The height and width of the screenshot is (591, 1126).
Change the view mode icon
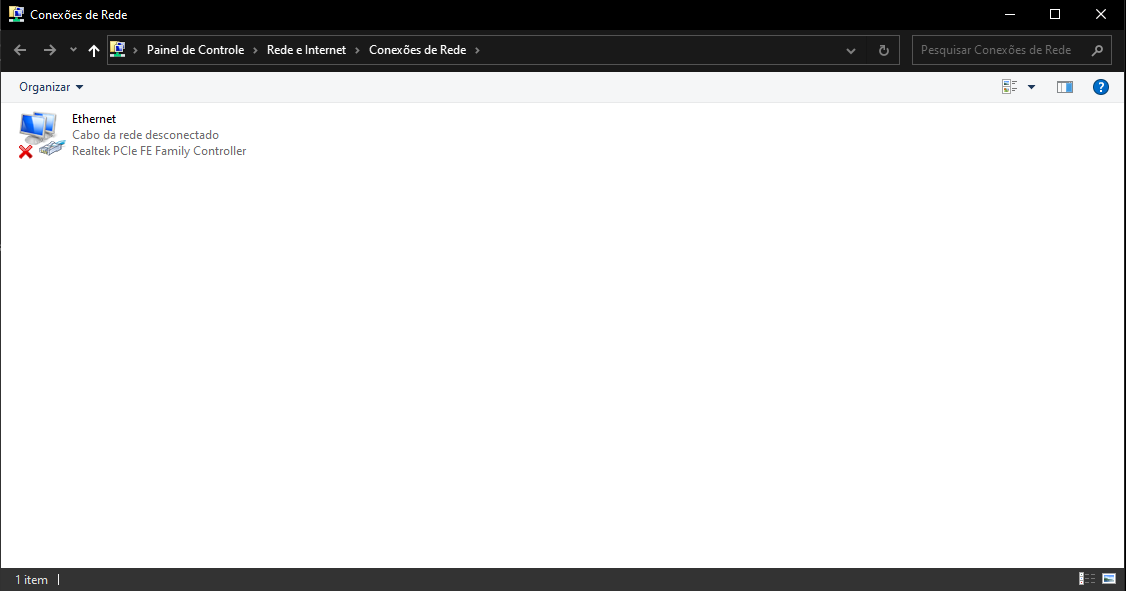tap(1010, 87)
